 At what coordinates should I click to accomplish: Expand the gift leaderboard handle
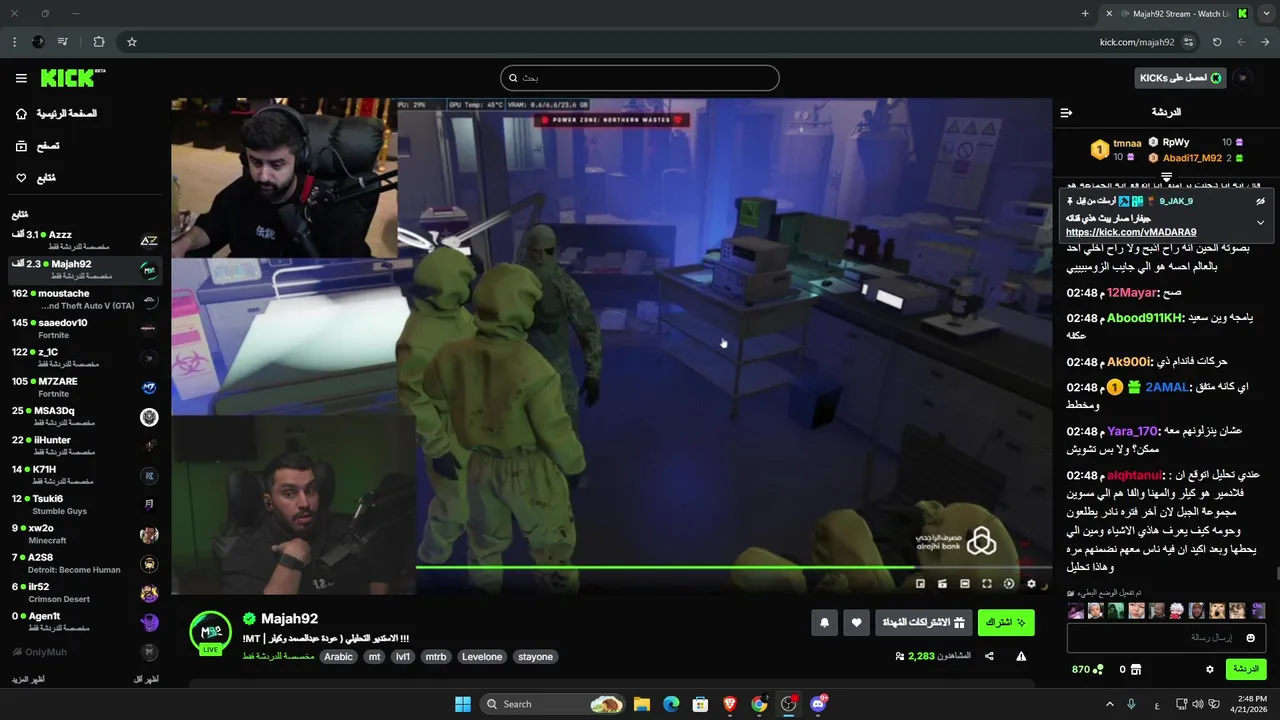tap(1166, 176)
